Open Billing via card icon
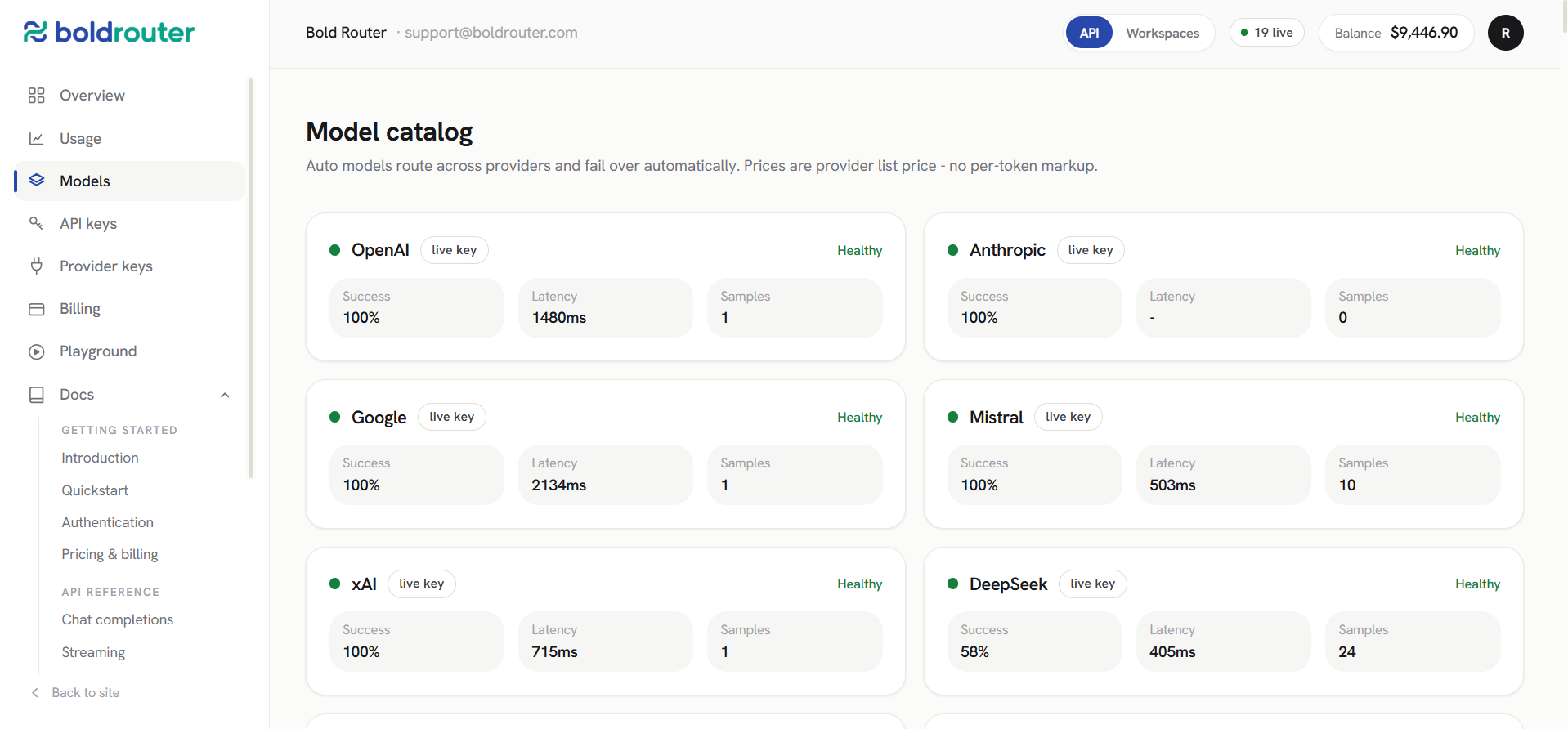Image resolution: width=1568 pixels, height=729 pixels. click(x=36, y=309)
